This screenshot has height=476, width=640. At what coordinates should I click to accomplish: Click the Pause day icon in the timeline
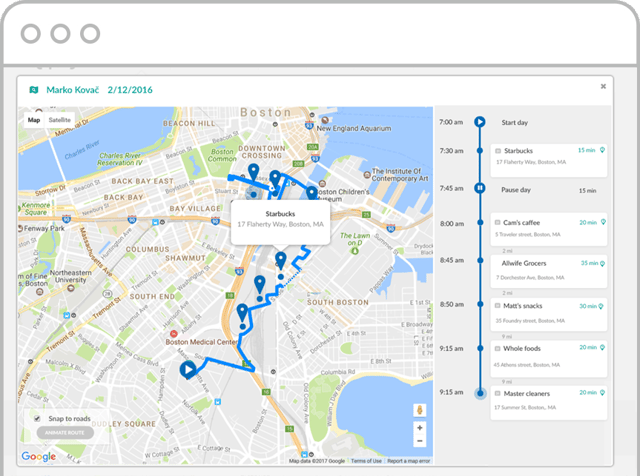(480, 188)
